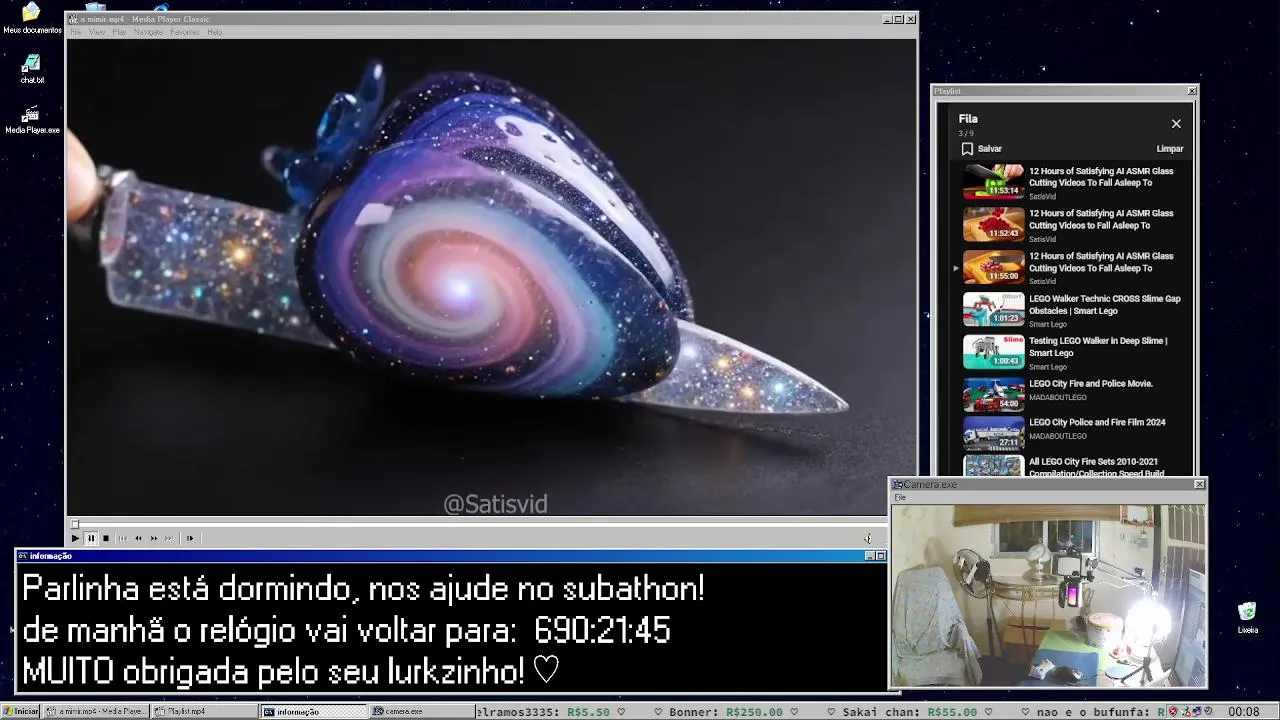Open the File menu in Media Player Classic
This screenshot has height=720, width=1280.
point(76,32)
